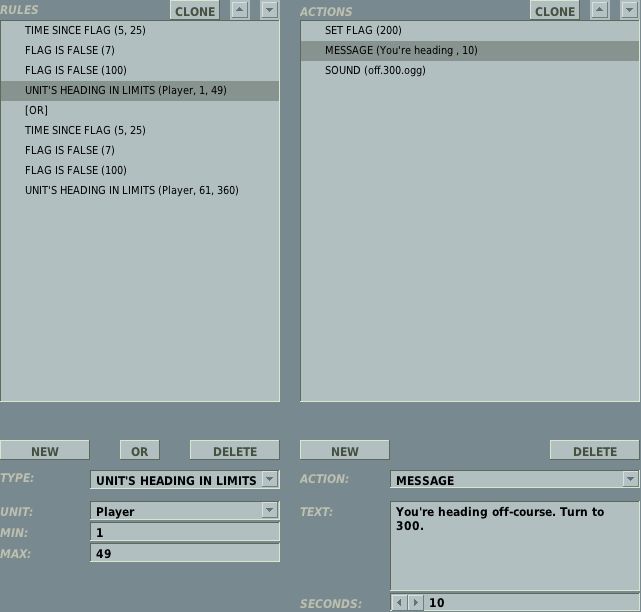Select the MESSAGE (You're heading , 10) action
This screenshot has width=641, height=612.
click(470, 50)
